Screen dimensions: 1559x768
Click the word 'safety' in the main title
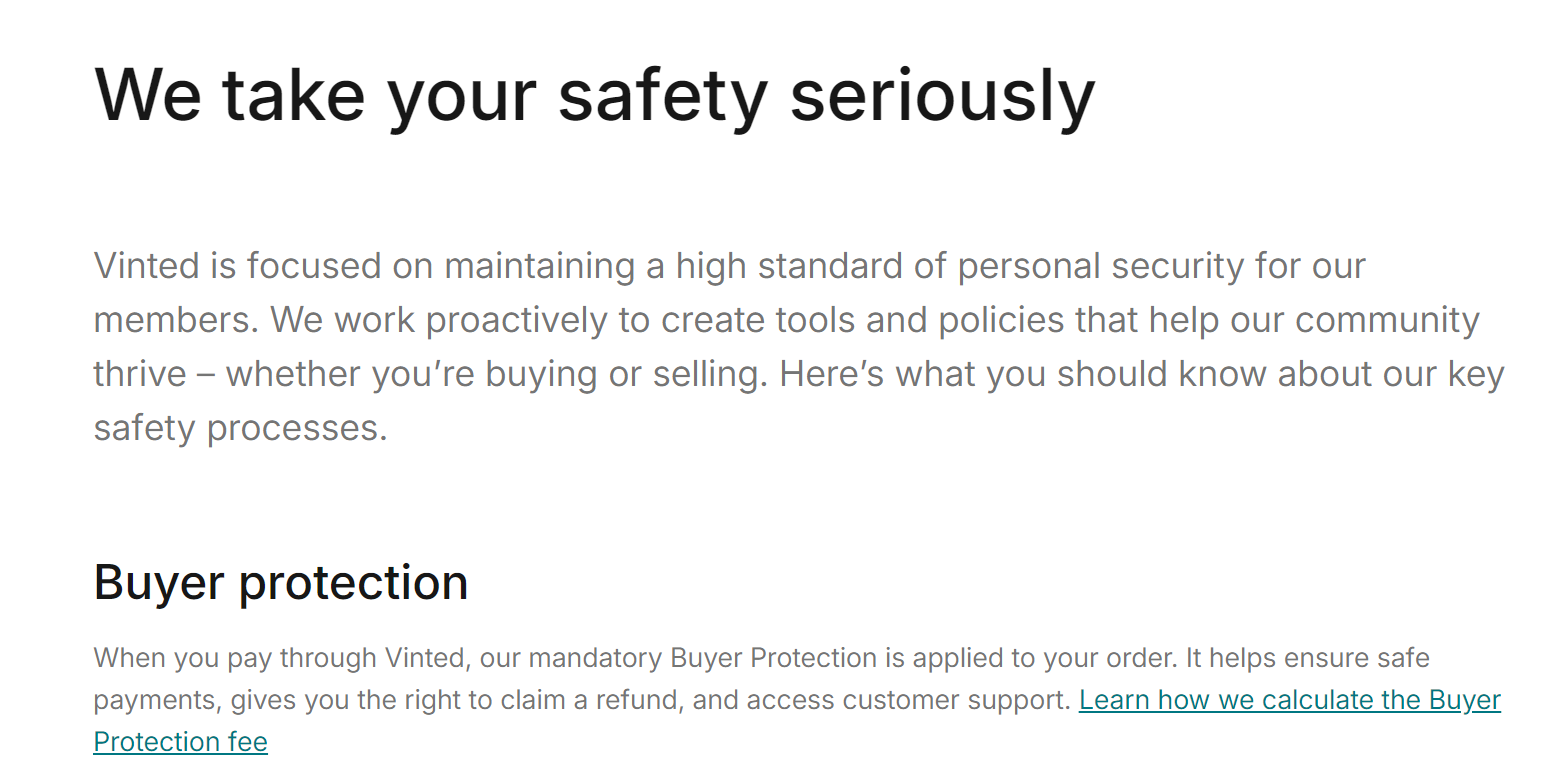(662, 95)
